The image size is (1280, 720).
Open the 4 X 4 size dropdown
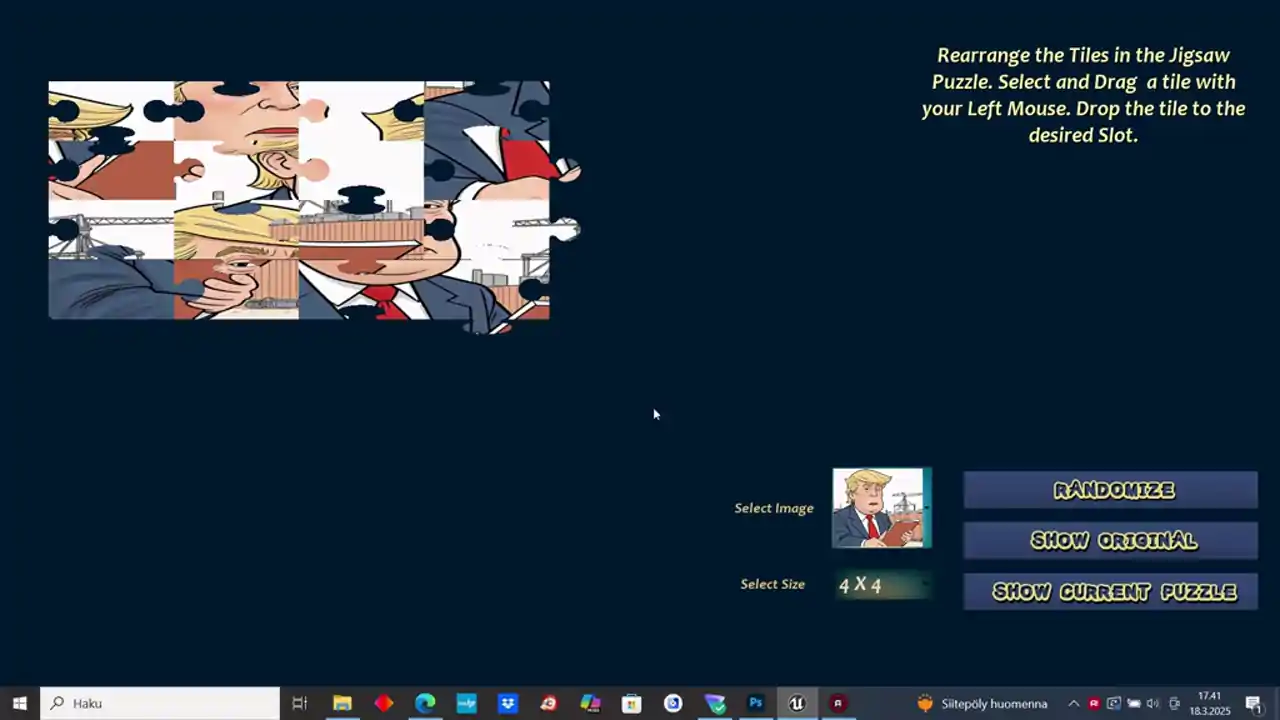(884, 585)
